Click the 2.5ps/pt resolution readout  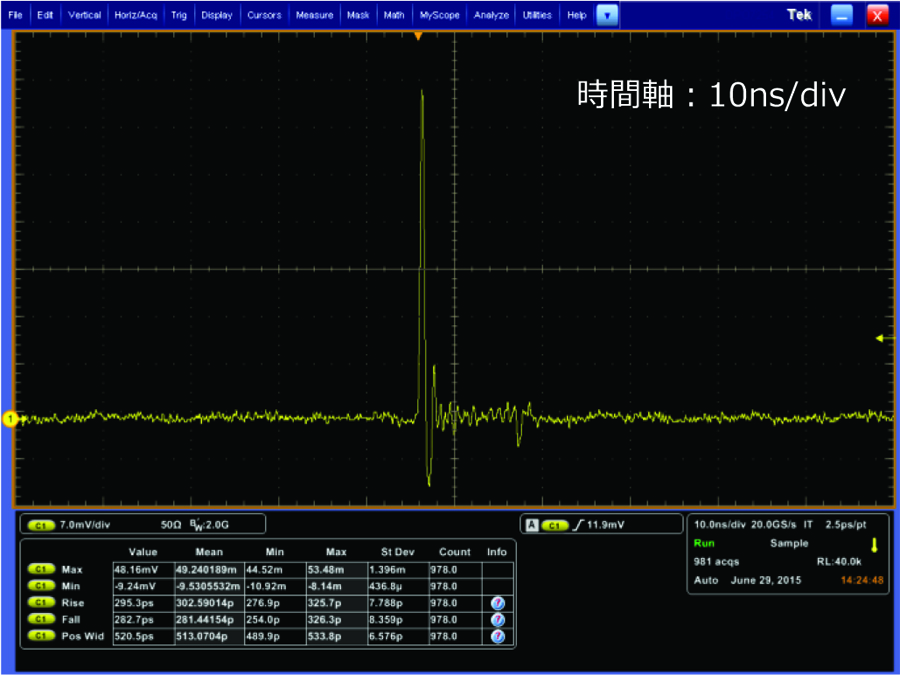846,525
